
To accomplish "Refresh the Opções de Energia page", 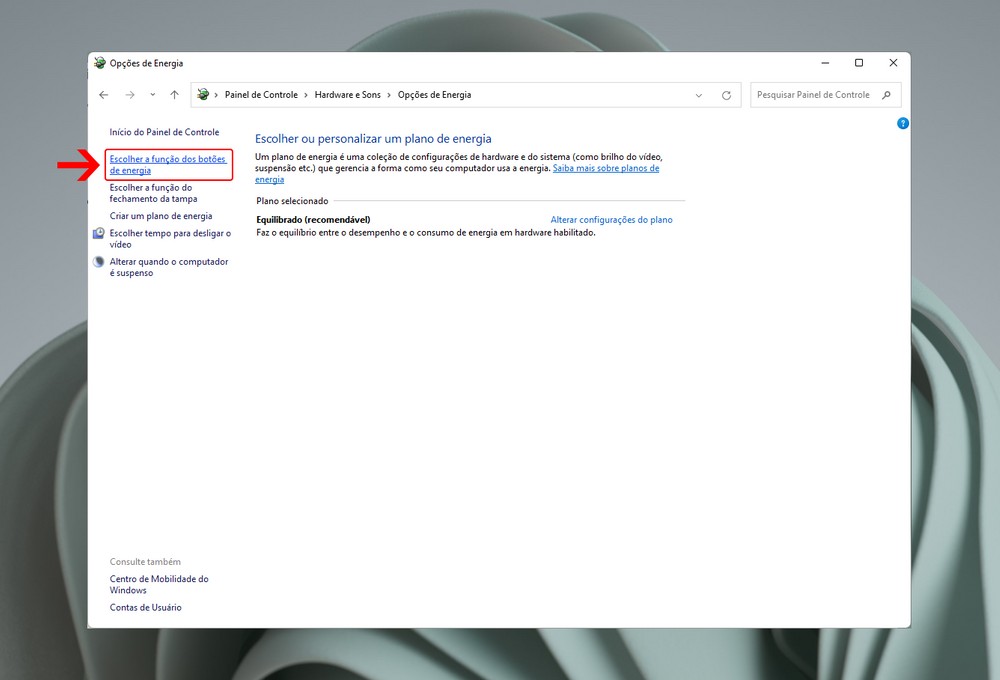I will point(726,95).
